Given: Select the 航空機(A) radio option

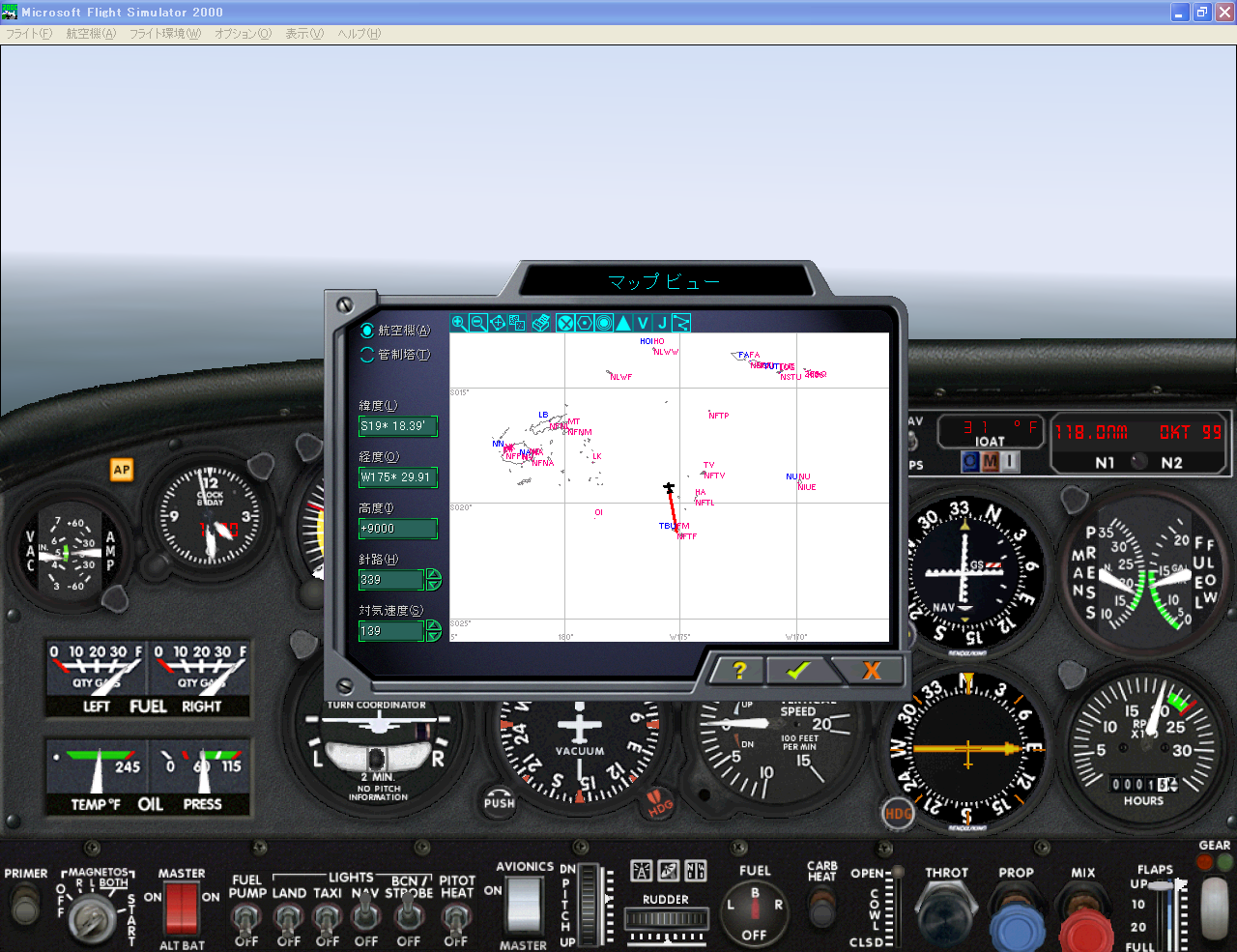Looking at the screenshot, I should point(395,331).
